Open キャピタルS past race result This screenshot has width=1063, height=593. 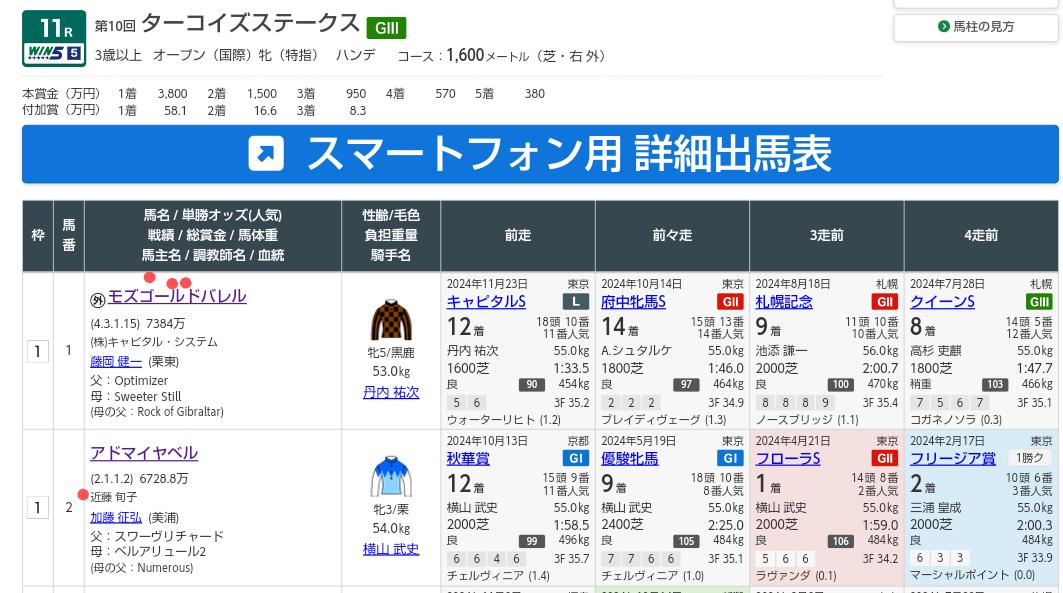486,302
